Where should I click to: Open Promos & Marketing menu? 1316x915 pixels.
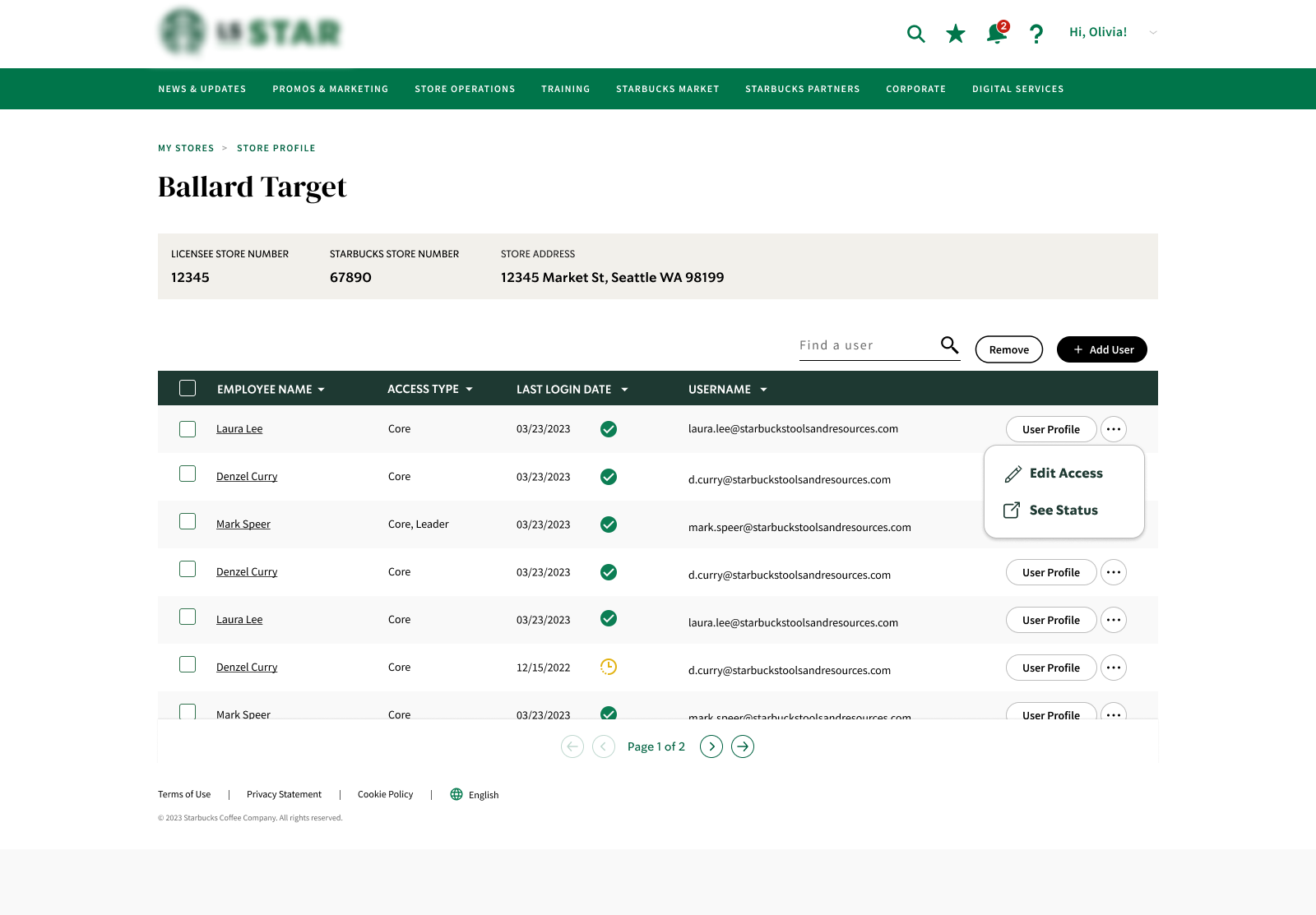[x=331, y=89]
